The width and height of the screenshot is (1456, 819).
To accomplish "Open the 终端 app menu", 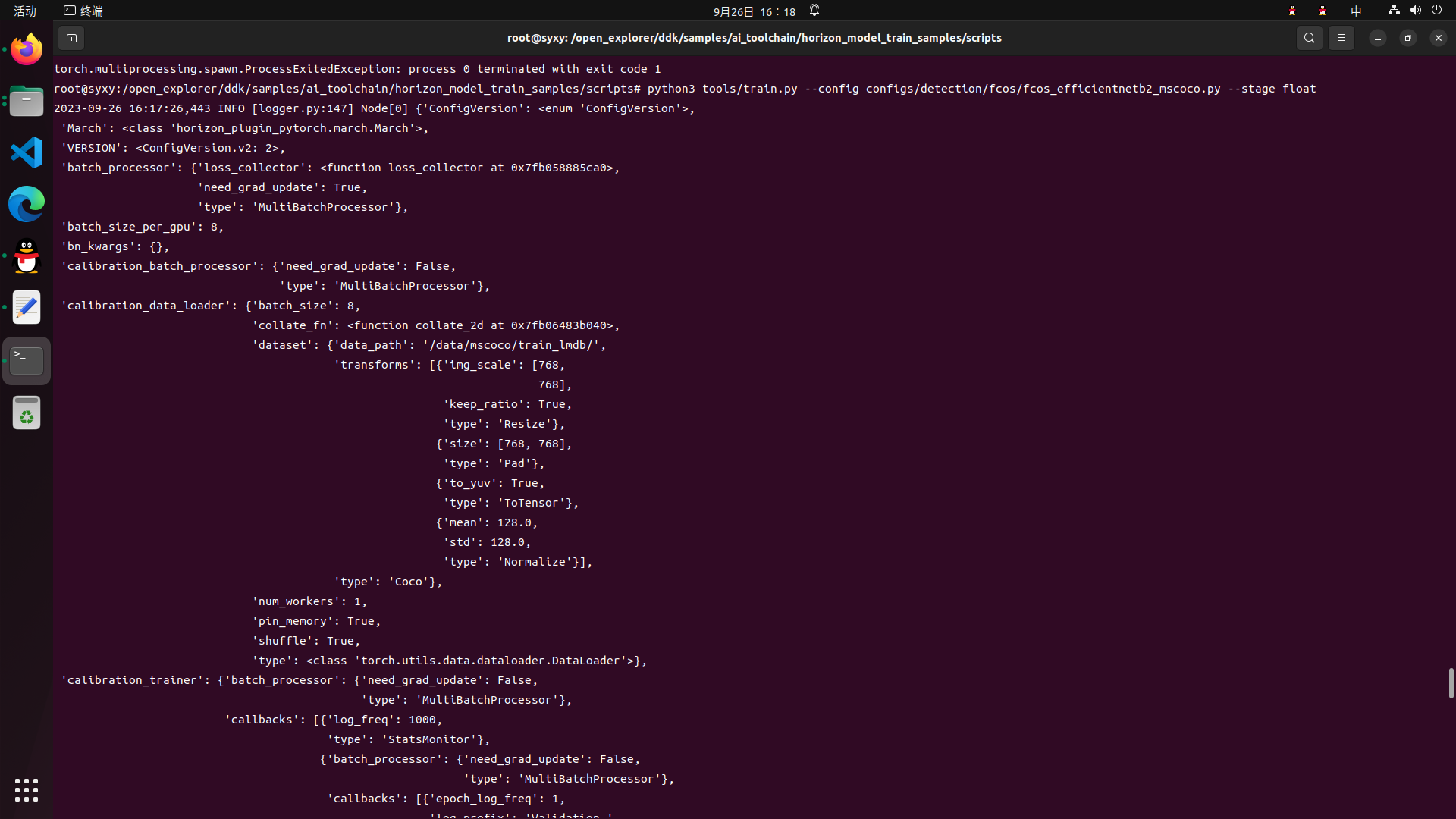I will (x=83, y=11).
